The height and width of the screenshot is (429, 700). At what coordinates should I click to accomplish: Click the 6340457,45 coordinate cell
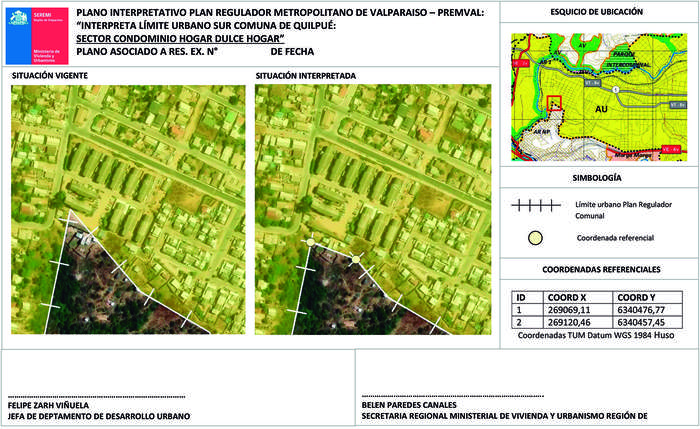point(643,323)
